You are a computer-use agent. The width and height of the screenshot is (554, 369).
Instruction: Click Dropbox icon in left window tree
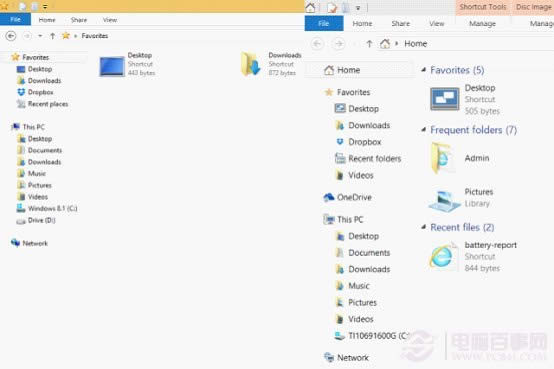(21, 92)
